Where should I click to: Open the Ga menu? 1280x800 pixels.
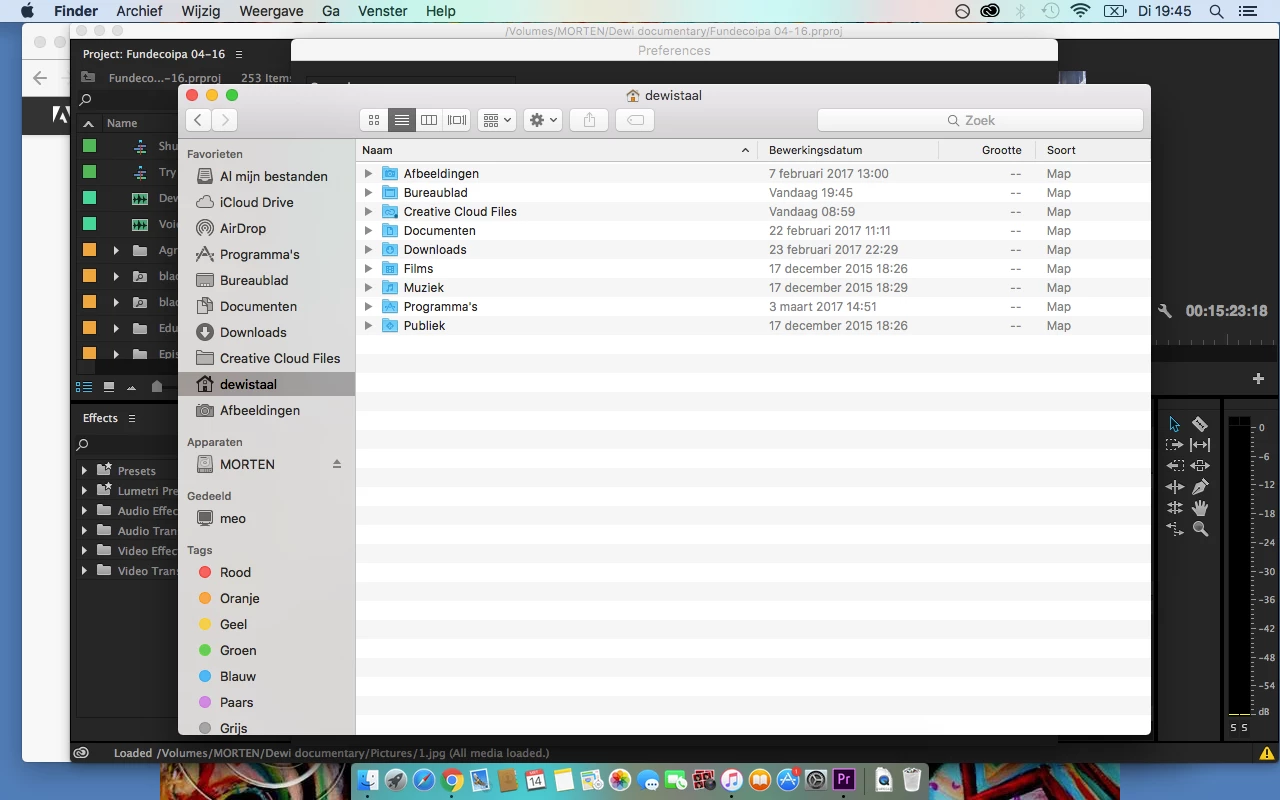[331, 11]
